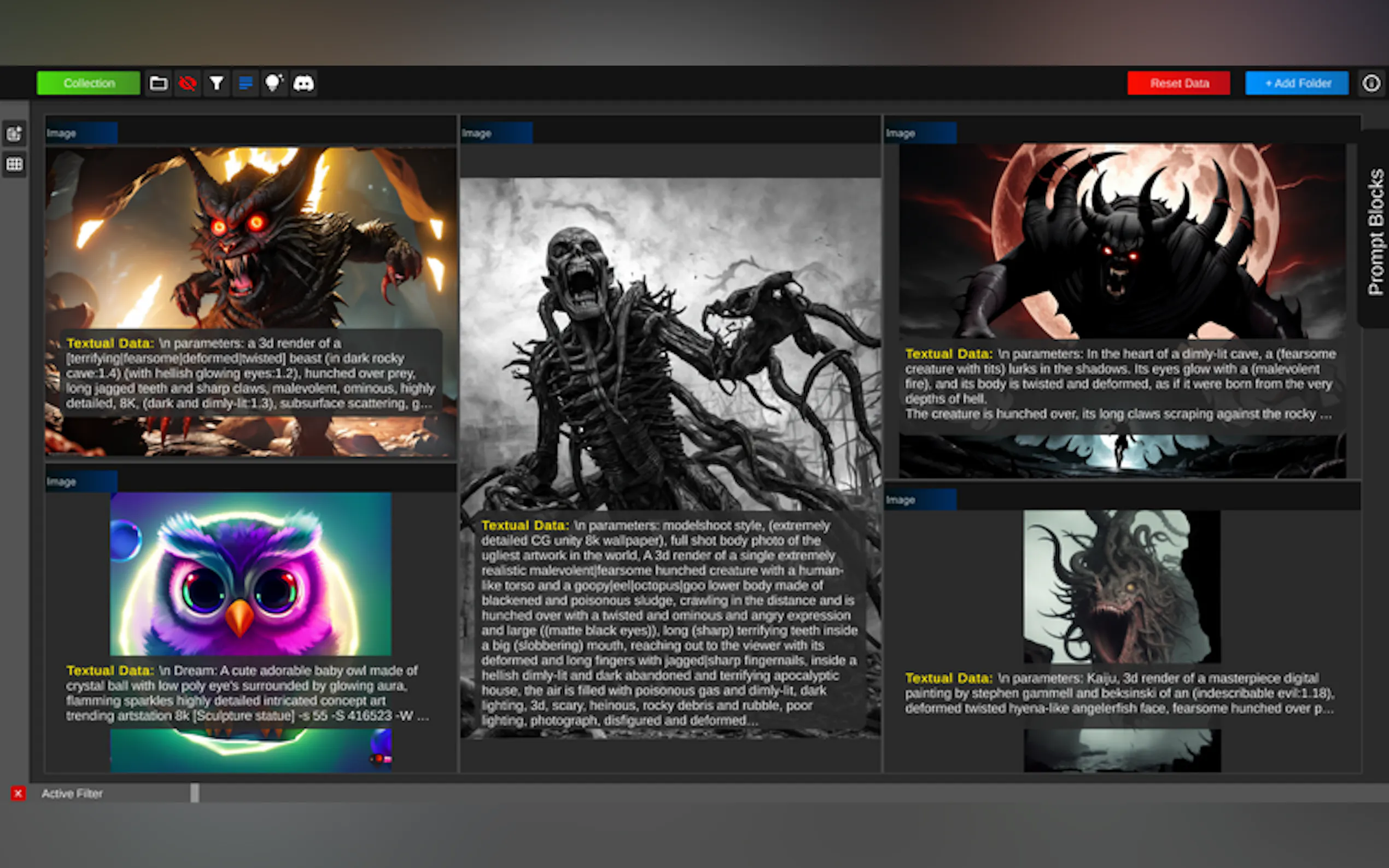The height and width of the screenshot is (868, 1389).
Task: Click the lightbulb ideas icon
Action: 275,84
